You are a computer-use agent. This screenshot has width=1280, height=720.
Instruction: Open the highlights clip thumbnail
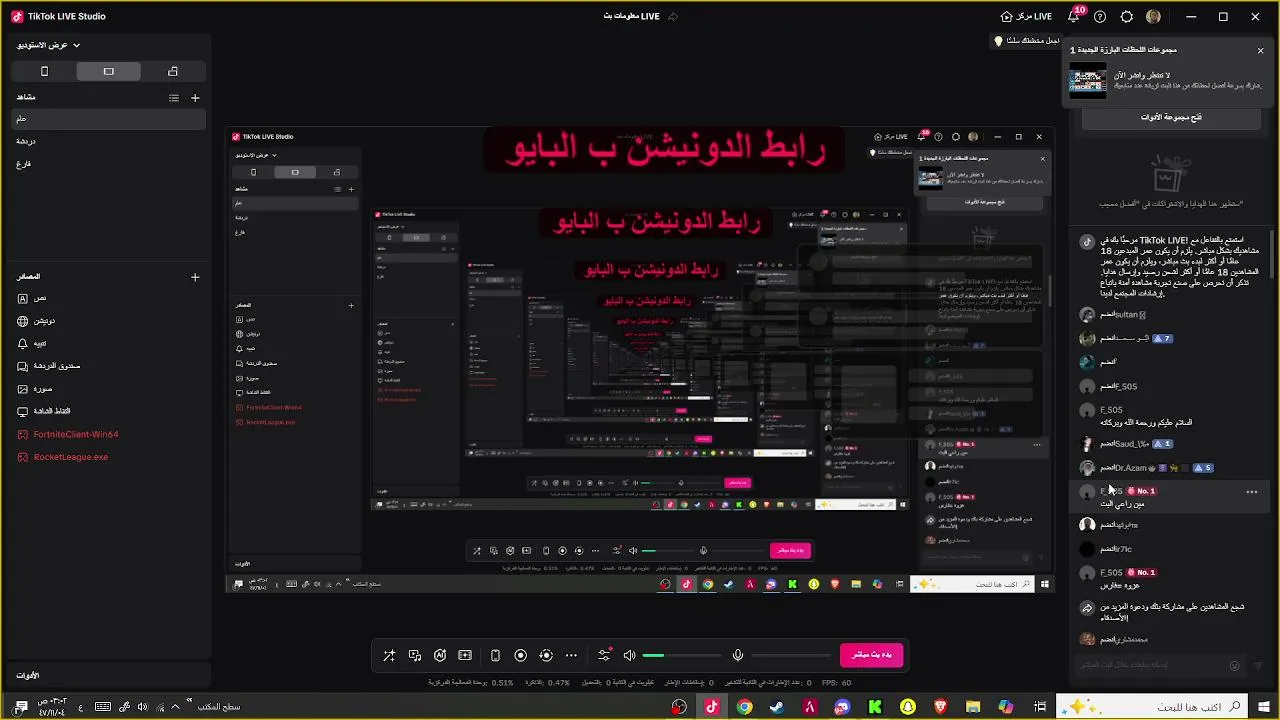click(1088, 80)
